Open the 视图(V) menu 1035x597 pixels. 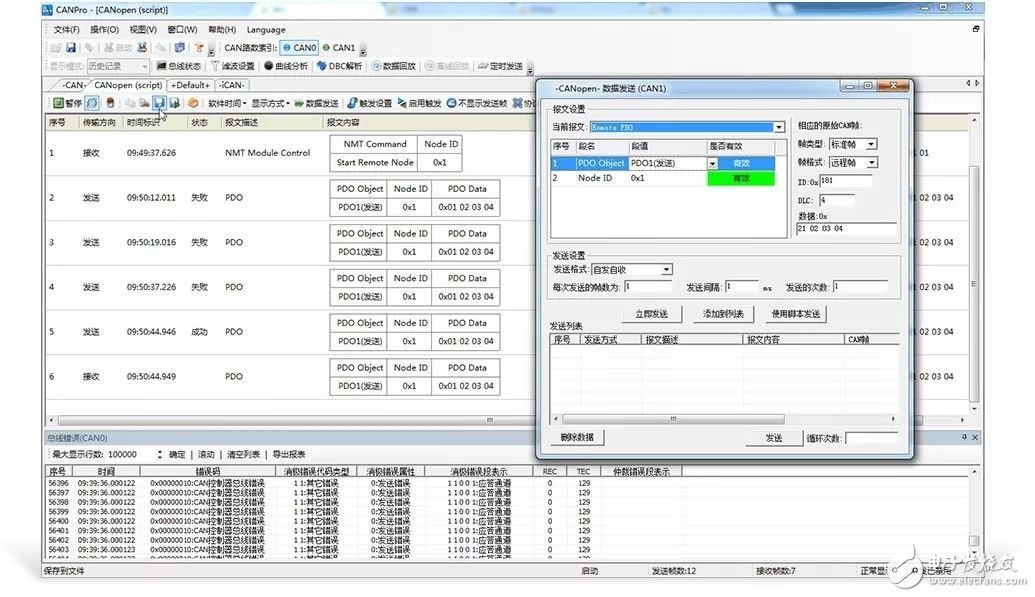[x=143, y=30]
